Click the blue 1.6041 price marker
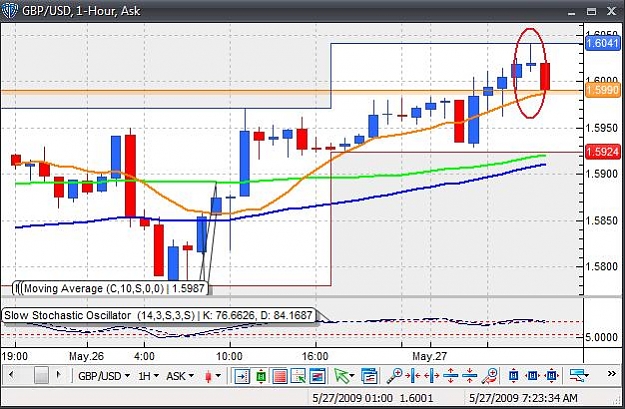Screen dimensions: 625x409 [602, 43]
